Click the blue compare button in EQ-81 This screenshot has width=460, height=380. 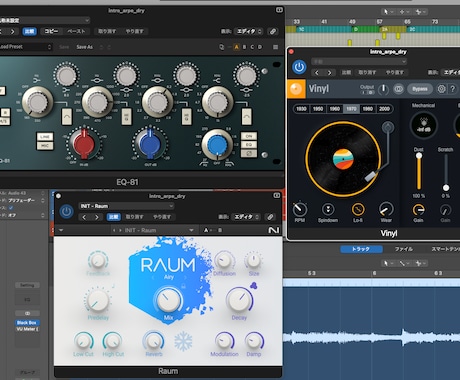pos(30,31)
